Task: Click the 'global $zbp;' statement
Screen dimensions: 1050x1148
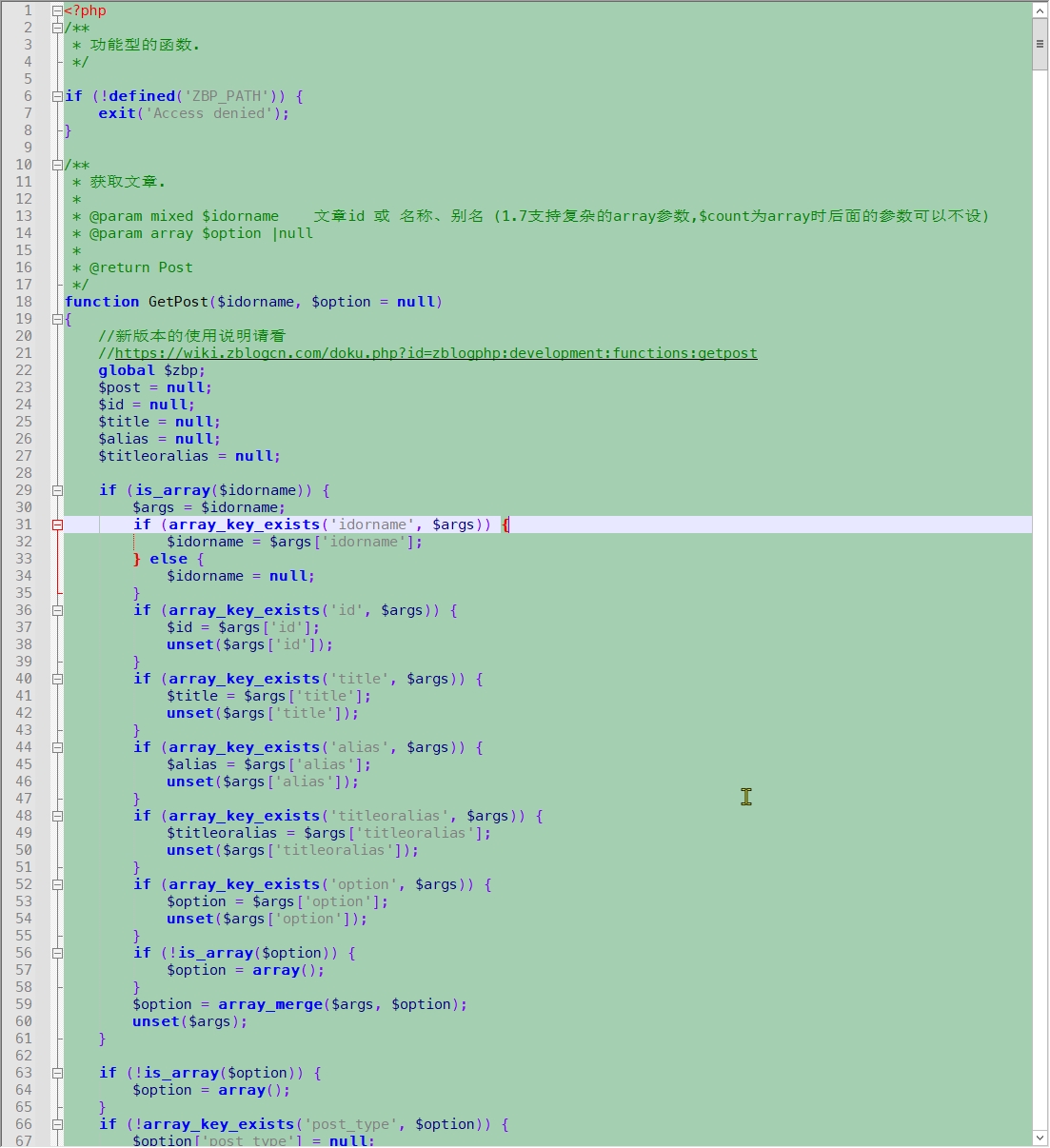Action: tap(151, 370)
